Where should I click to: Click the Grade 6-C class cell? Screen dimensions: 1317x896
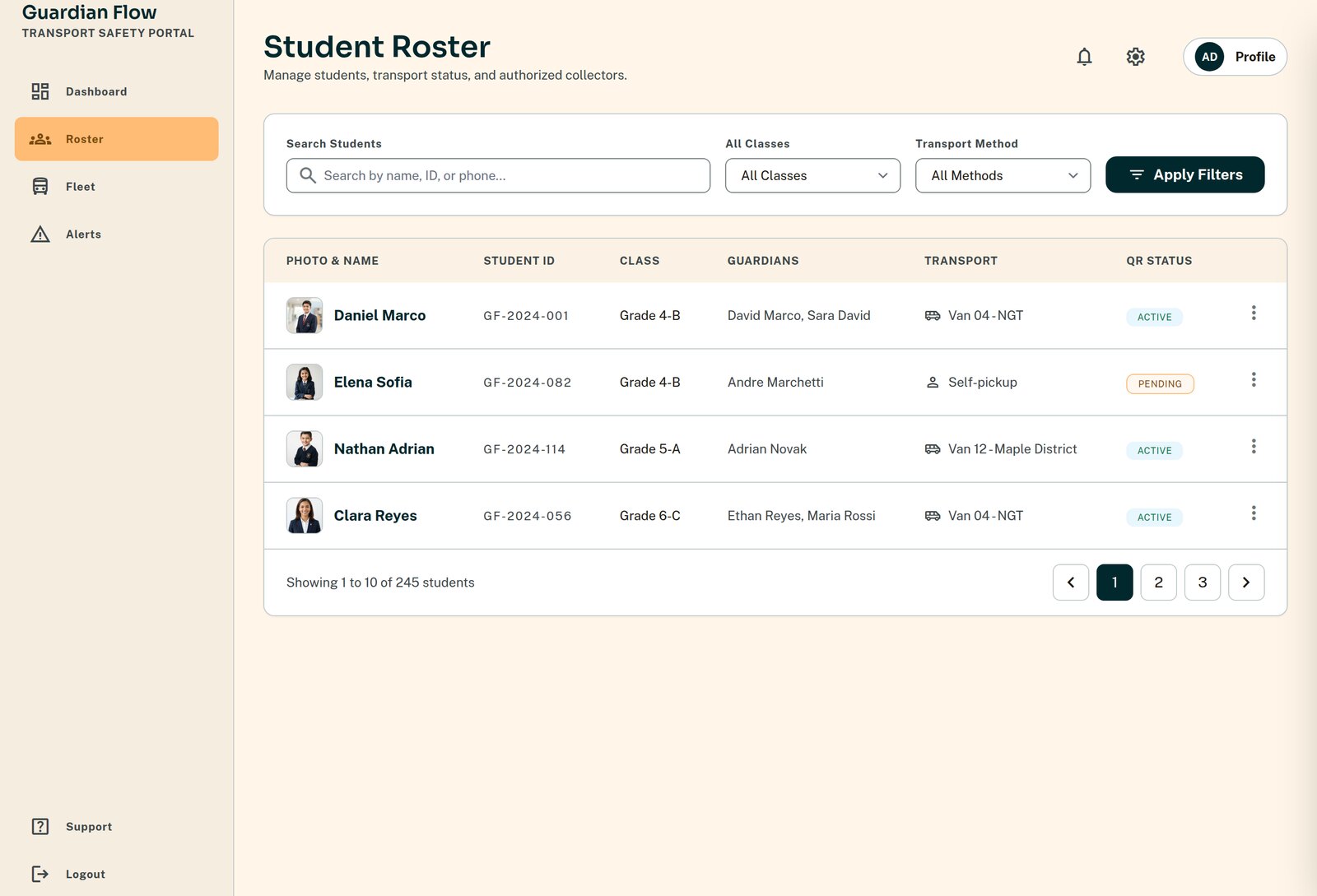click(649, 515)
